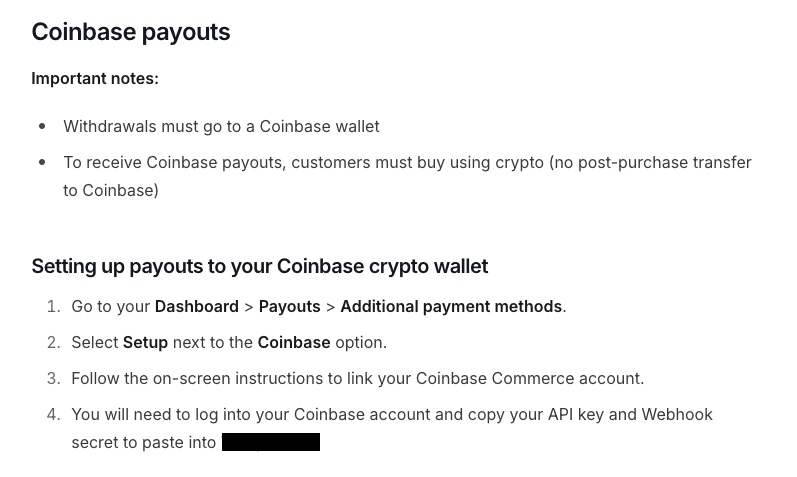The image size is (797, 477).
Task: Click the bold "Payouts" word in step 1
Action: [x=290, y=306]
